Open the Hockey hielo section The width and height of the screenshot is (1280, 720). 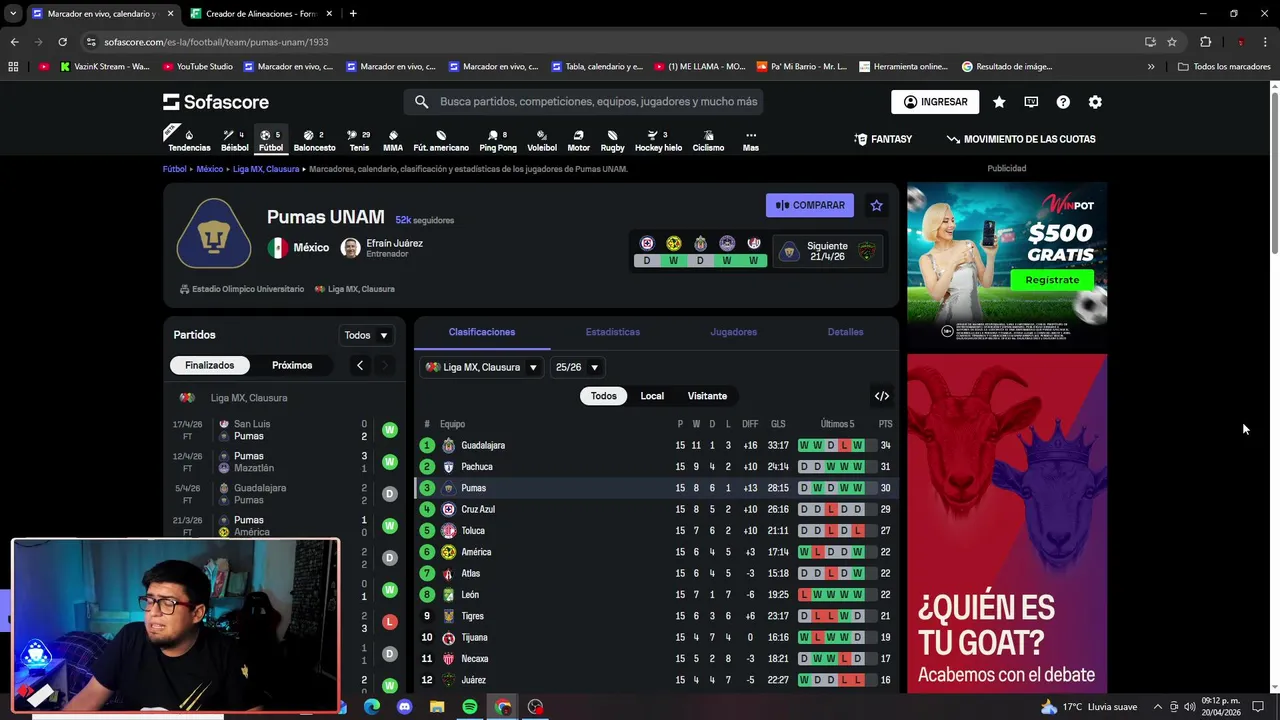[x=658, y=140]
